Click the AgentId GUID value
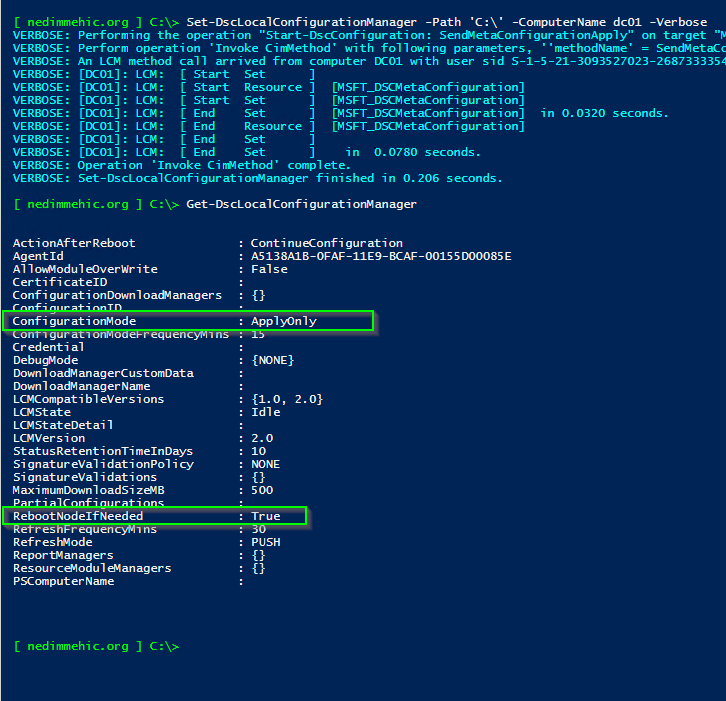 pos(380,256)
